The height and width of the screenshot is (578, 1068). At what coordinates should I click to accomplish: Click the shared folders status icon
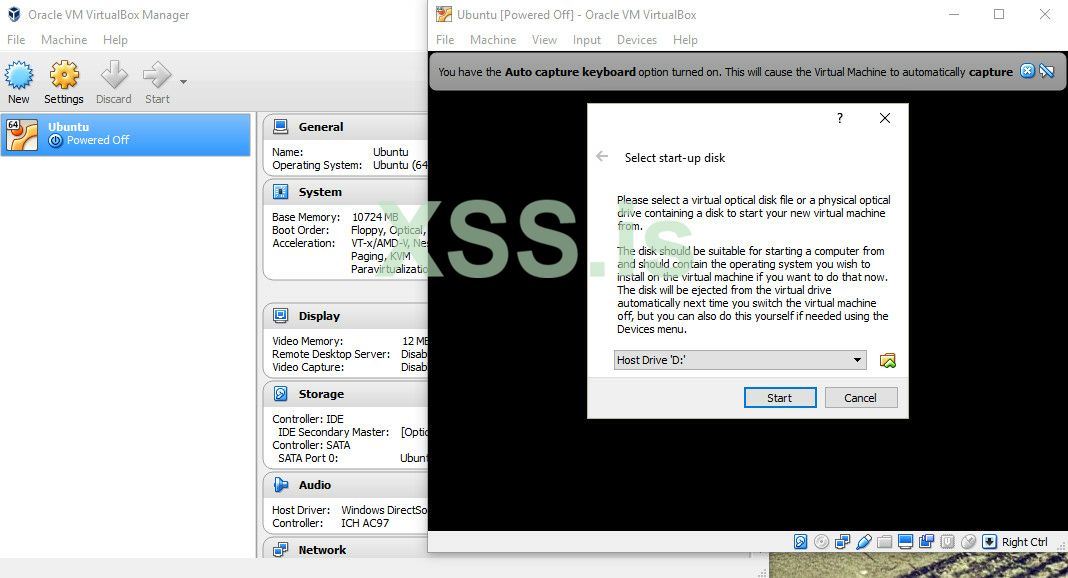(x=884, y=542)
